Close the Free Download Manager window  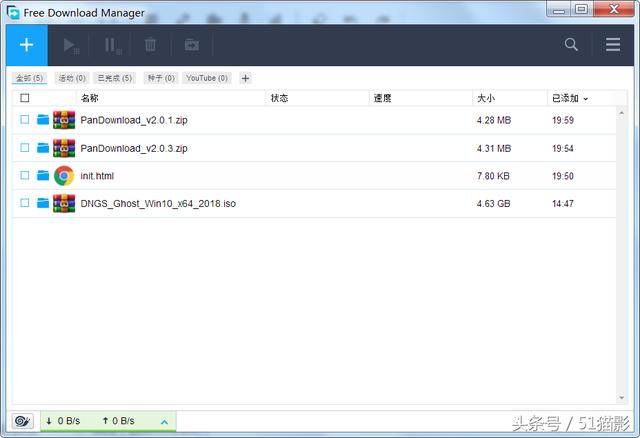click(613, 9)
